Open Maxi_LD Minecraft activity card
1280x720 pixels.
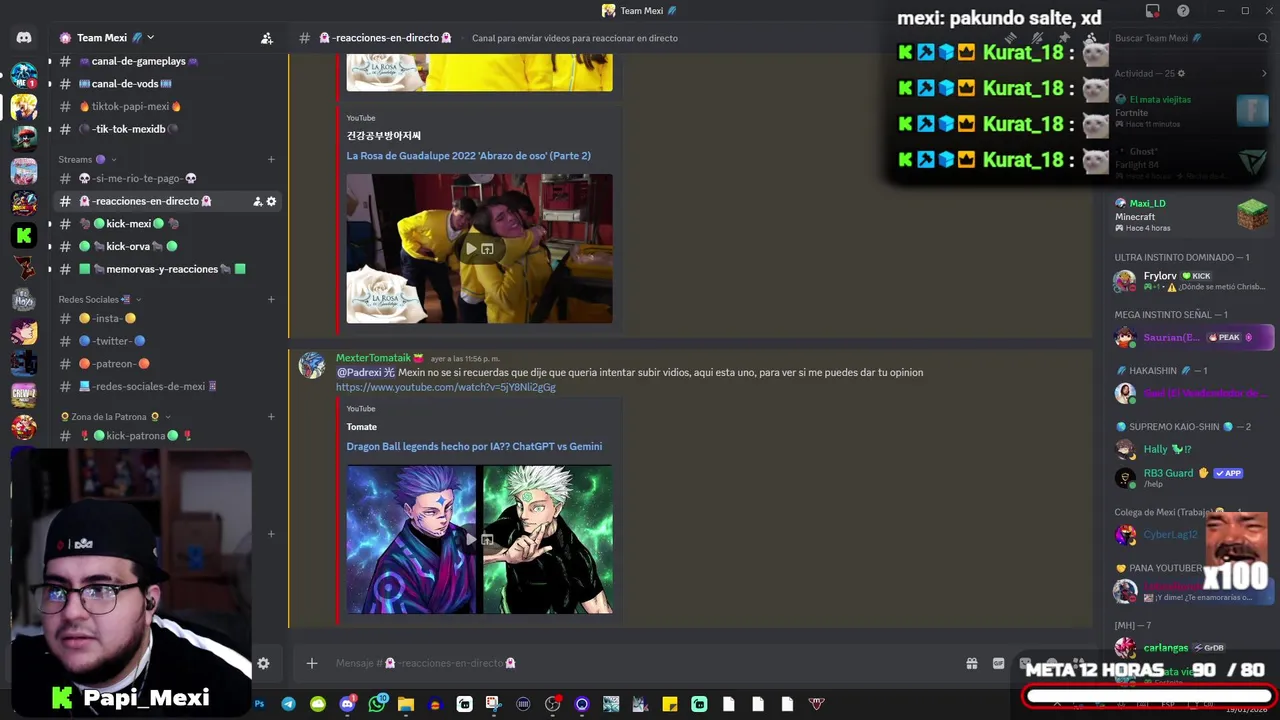[x=1191, y=215]
